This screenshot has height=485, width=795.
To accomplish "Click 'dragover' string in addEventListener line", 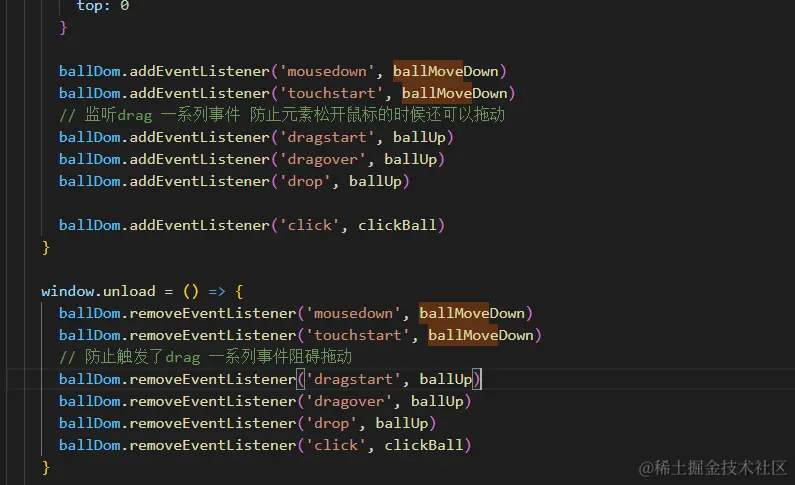I will pyautogui.click(x=322, y=159).
